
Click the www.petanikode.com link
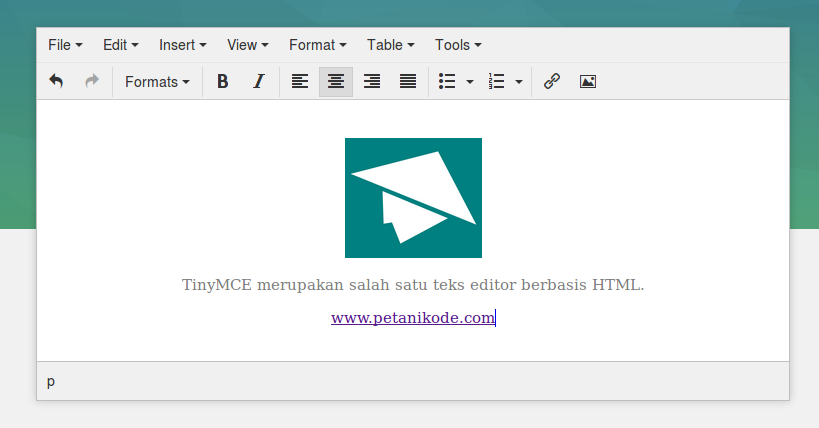[x=413, y=318]
